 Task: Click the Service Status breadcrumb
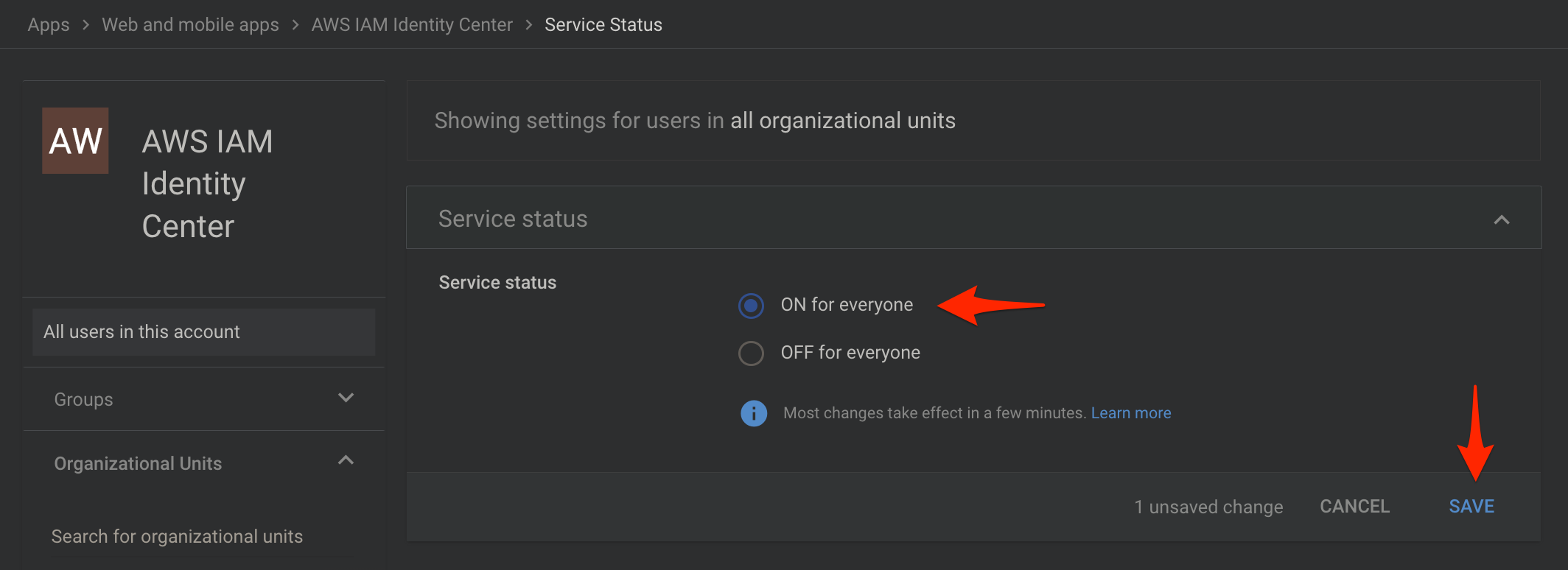point(603,24)
